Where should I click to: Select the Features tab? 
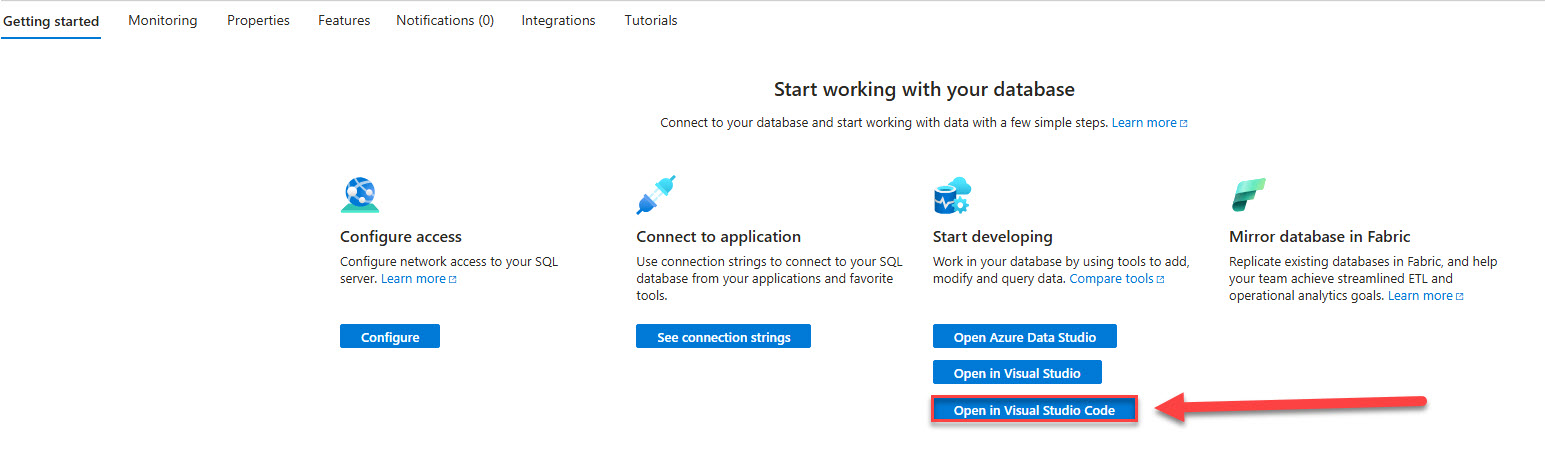tap(344, 20)
